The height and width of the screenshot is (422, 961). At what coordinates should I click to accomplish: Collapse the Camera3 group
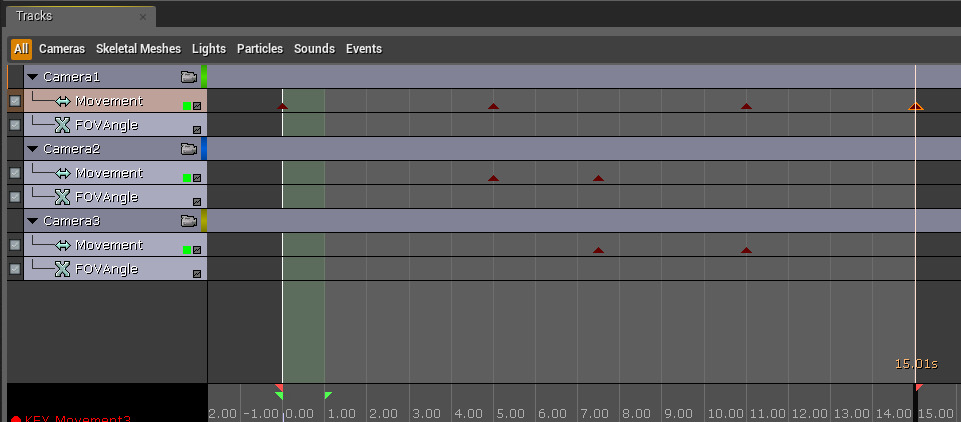tap(33, 220)
